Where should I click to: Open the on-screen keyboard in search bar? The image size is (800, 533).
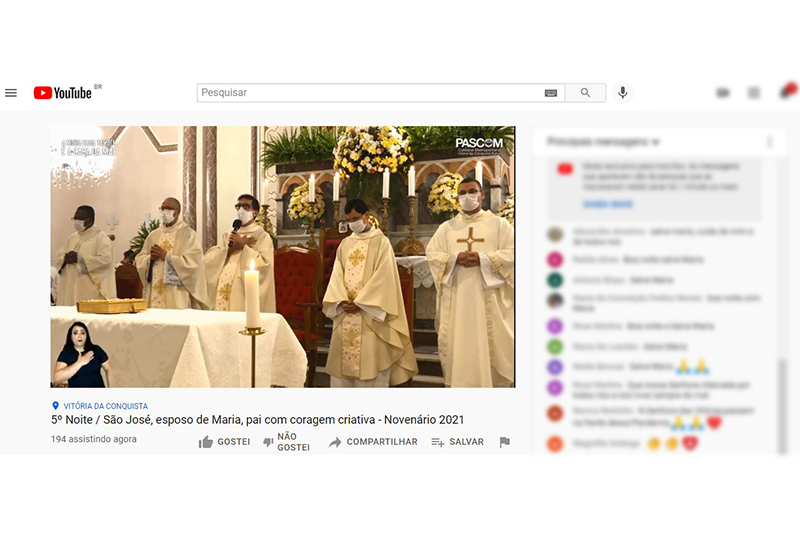coord(551,93)
